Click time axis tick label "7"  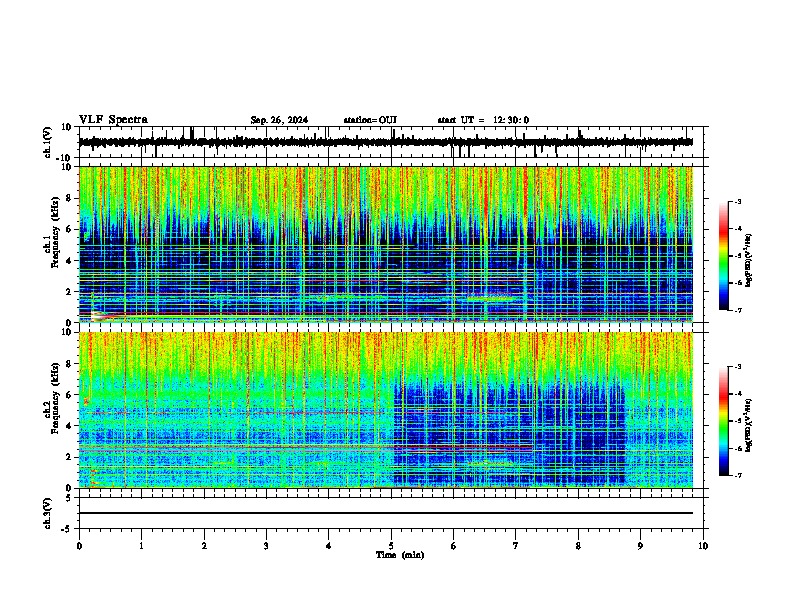516,546
